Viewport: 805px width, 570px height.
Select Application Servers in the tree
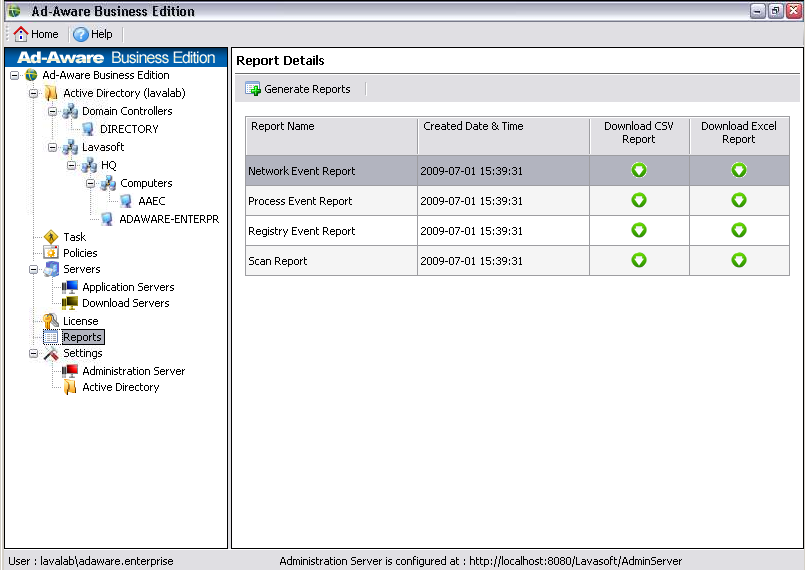pos(128,287)
